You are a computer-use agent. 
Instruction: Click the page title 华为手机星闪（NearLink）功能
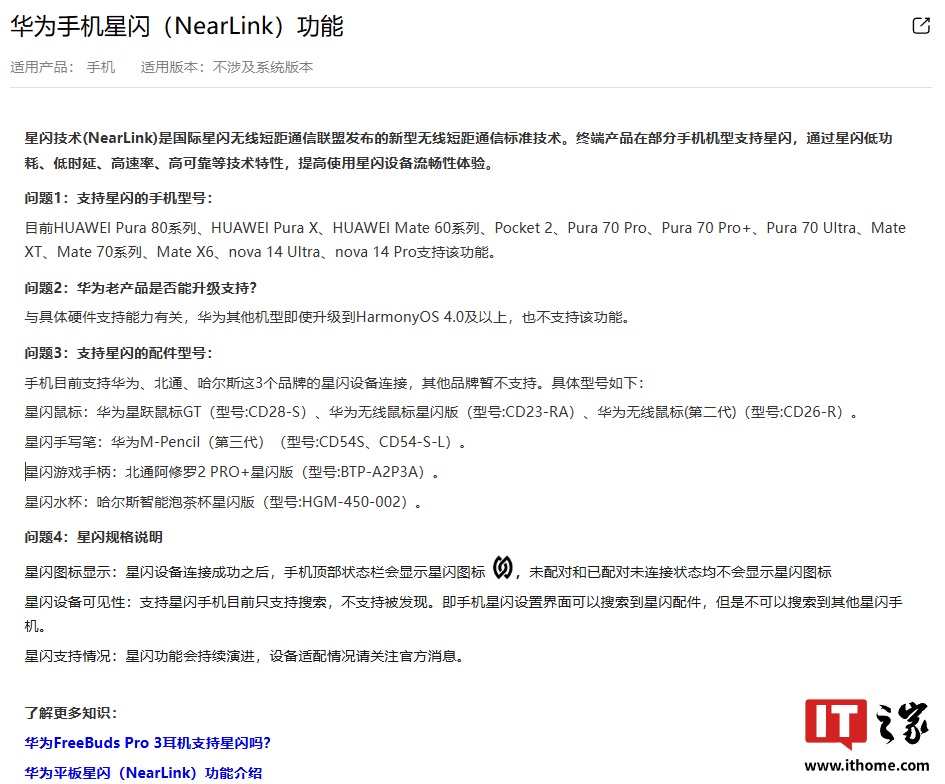177,27
